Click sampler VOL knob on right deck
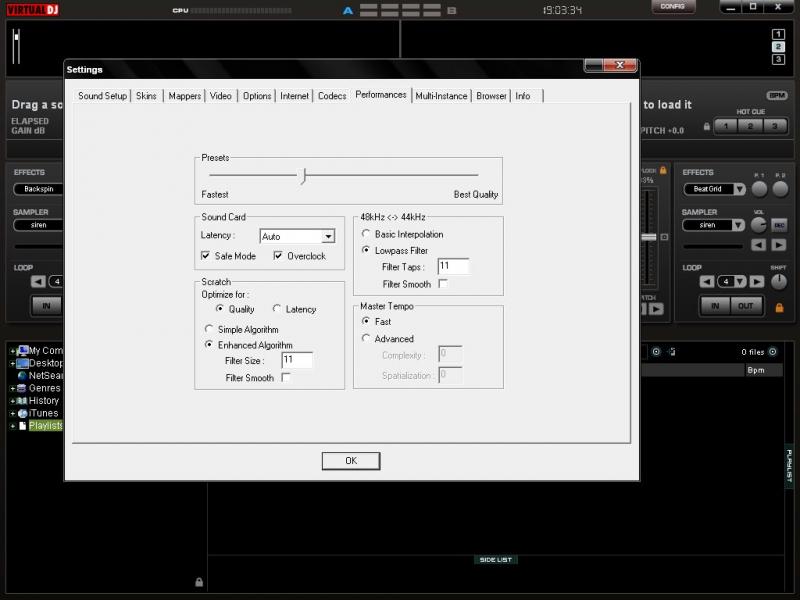 click(759, 225)
